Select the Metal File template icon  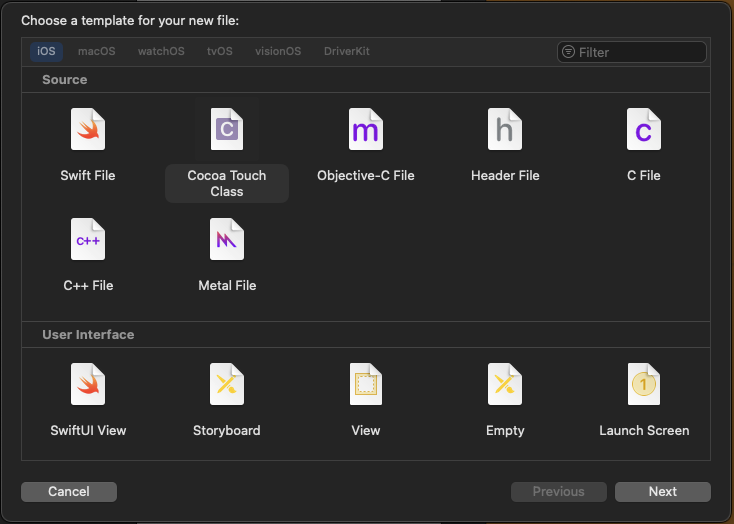[x=227, y=239]
